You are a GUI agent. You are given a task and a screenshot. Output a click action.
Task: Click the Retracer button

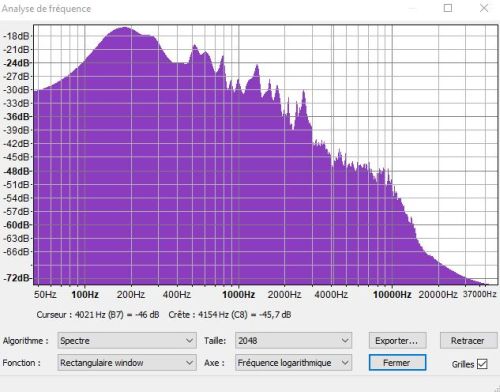point(468,341)
